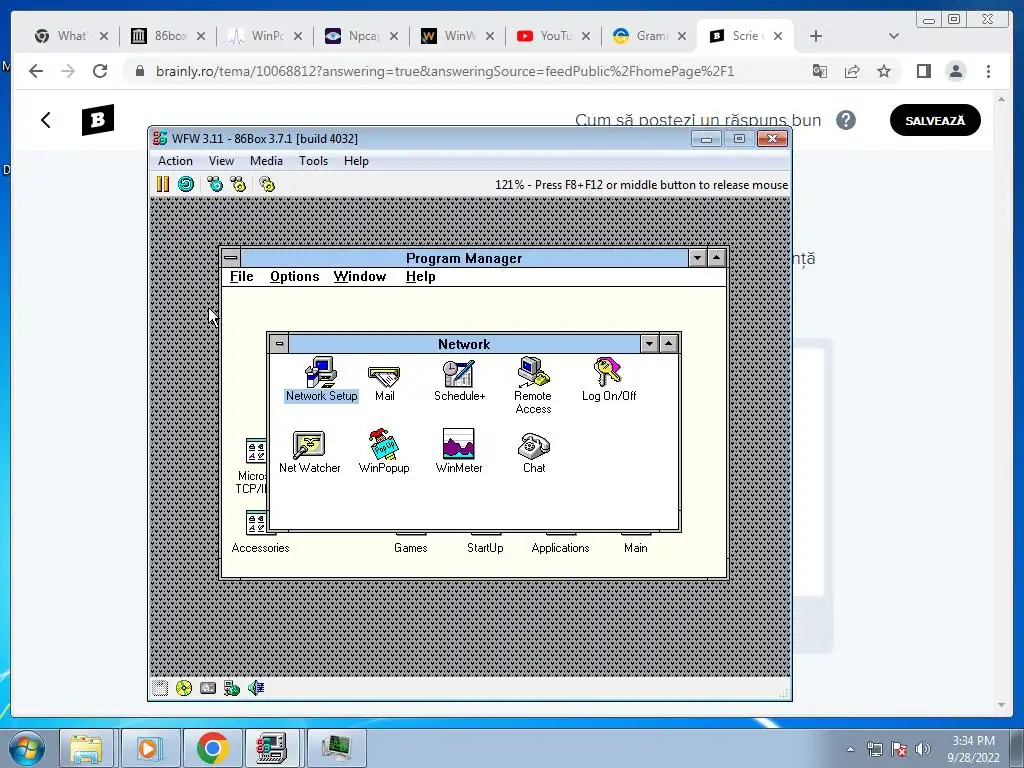Image resolution: width=1024 pixels, height=768 pixels.
Task: Open Chrome from the taskbar
Action: [x=212, y=748]
